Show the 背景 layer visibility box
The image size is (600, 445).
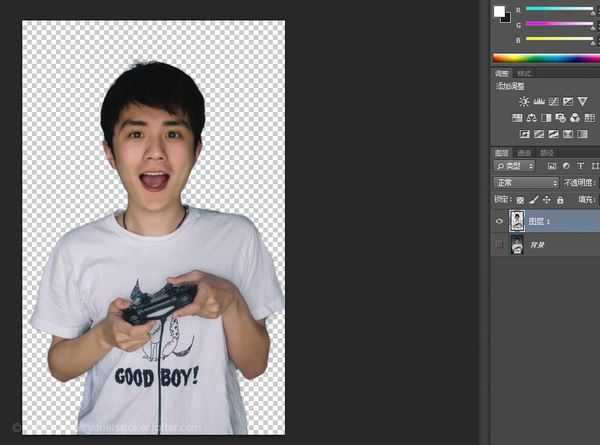[500, 245]
